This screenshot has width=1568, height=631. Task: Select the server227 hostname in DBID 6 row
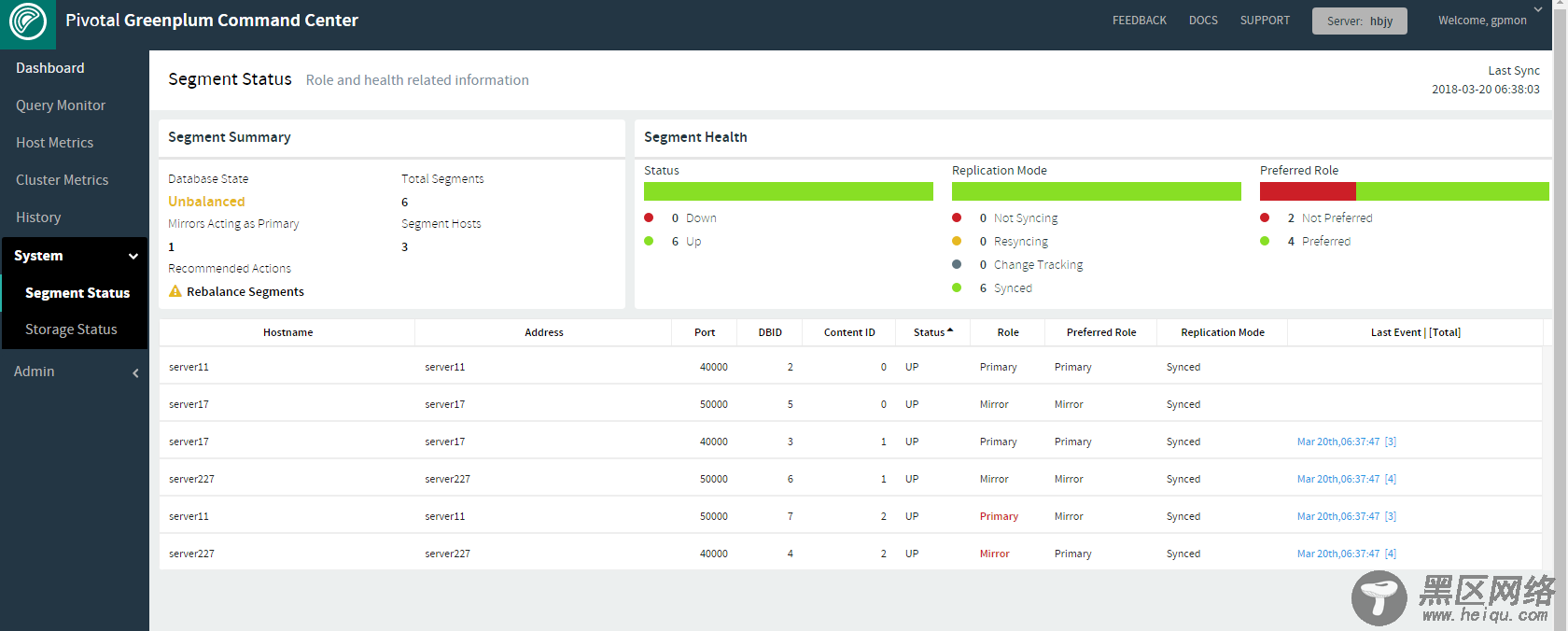[191, 479]
